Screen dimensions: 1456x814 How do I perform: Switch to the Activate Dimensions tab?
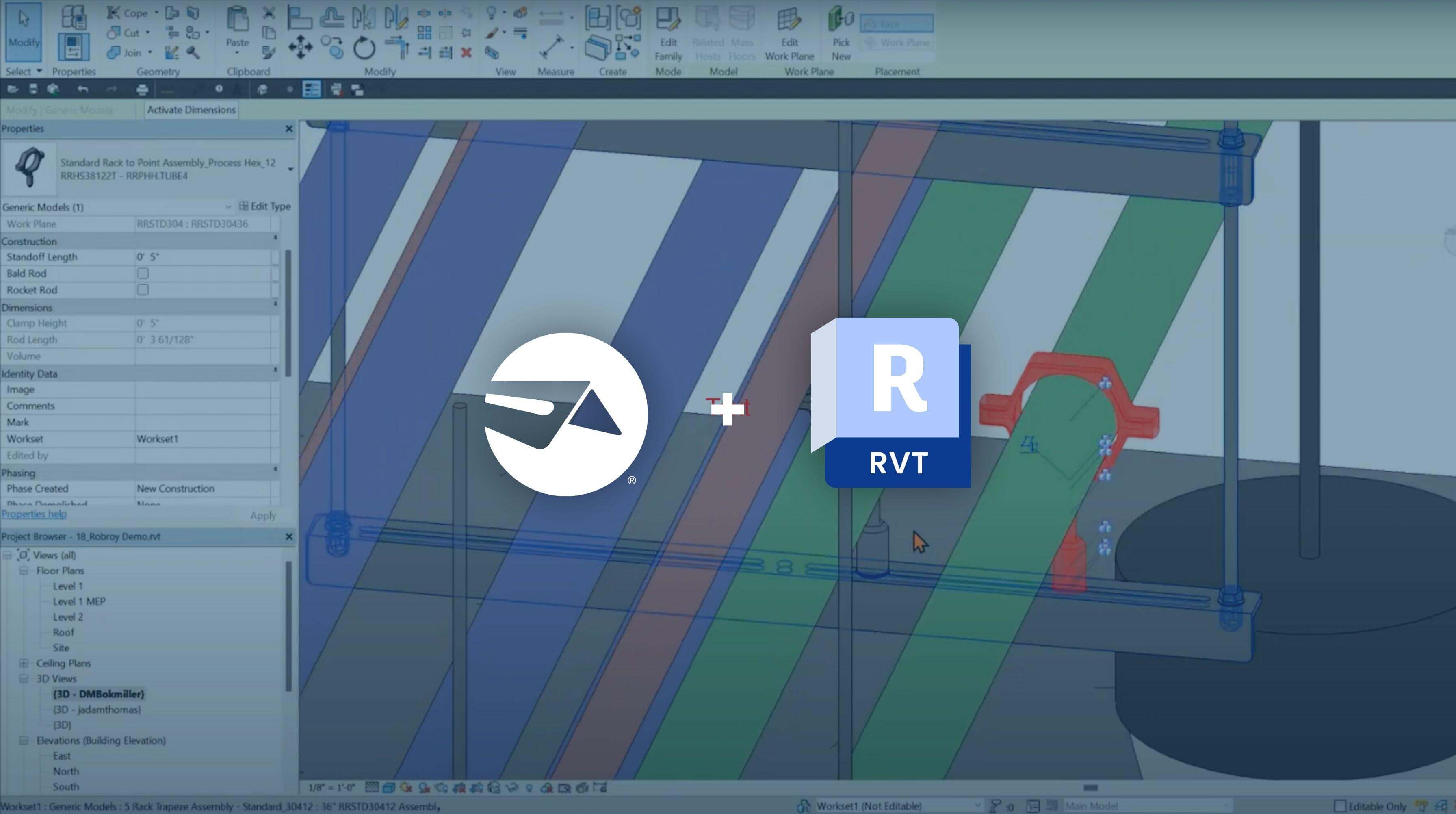[x=191, y=110]
